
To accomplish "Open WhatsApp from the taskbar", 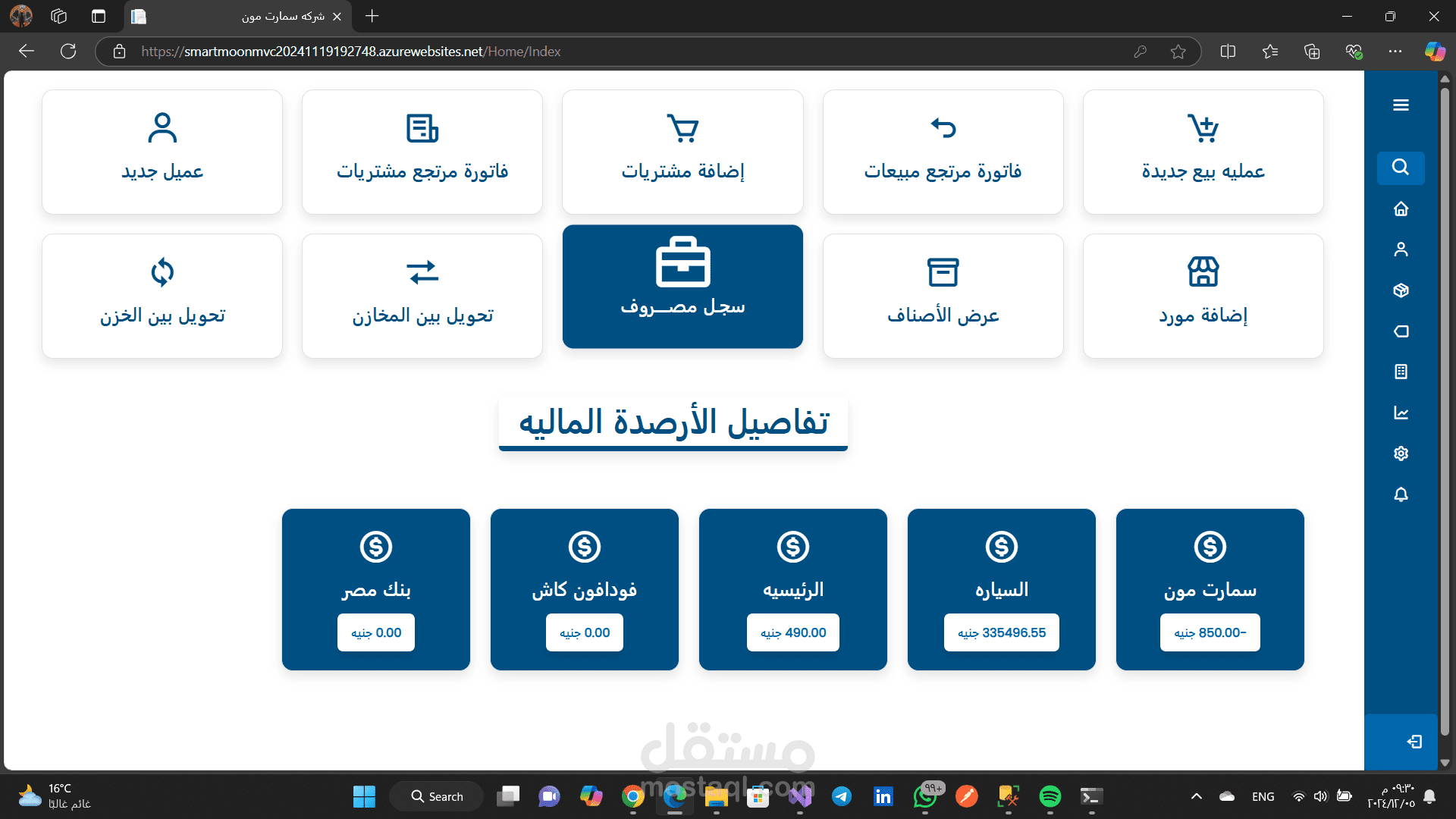I will click(x=925, y=796).
